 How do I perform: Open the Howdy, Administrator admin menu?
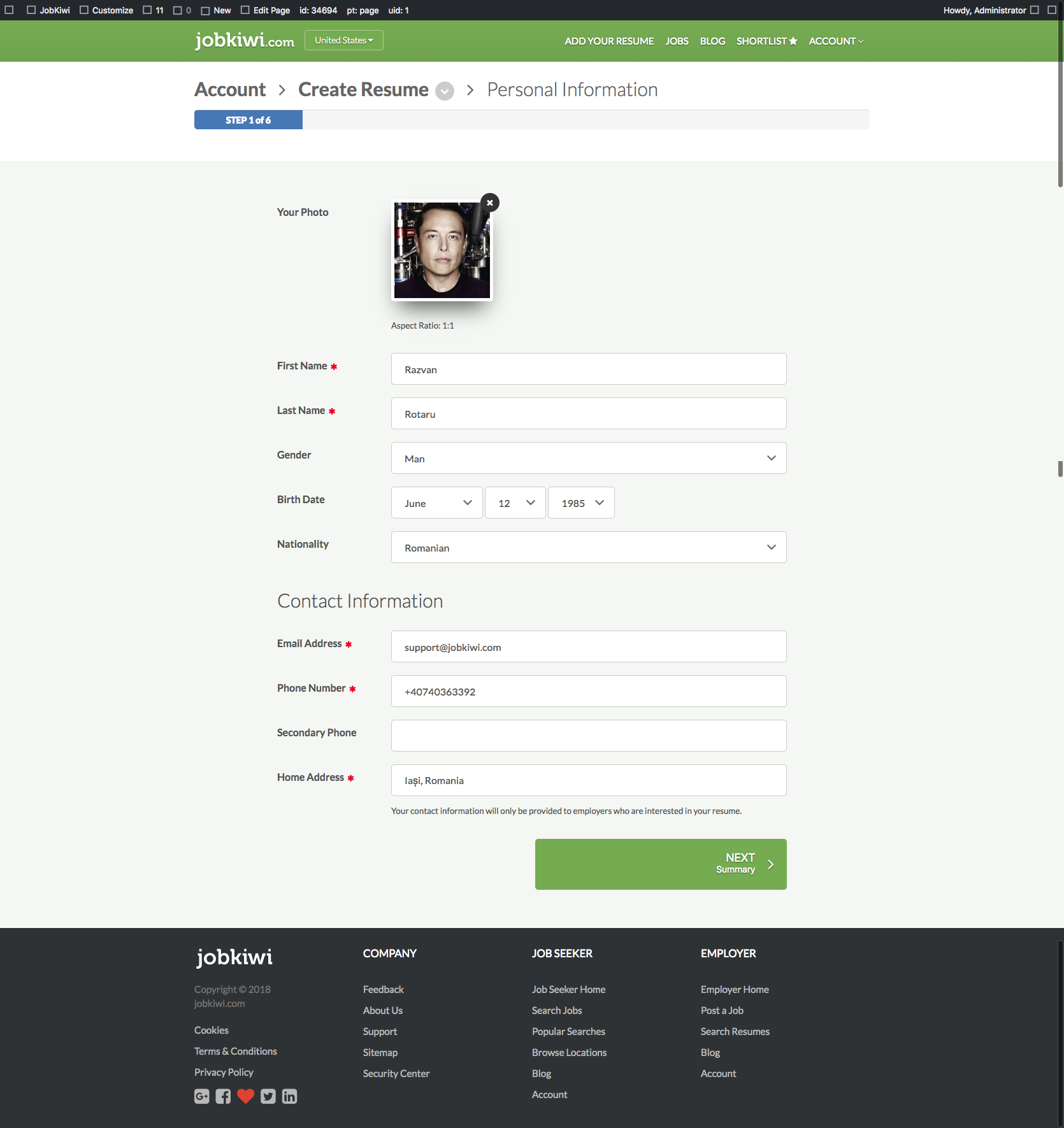point(991,10)
